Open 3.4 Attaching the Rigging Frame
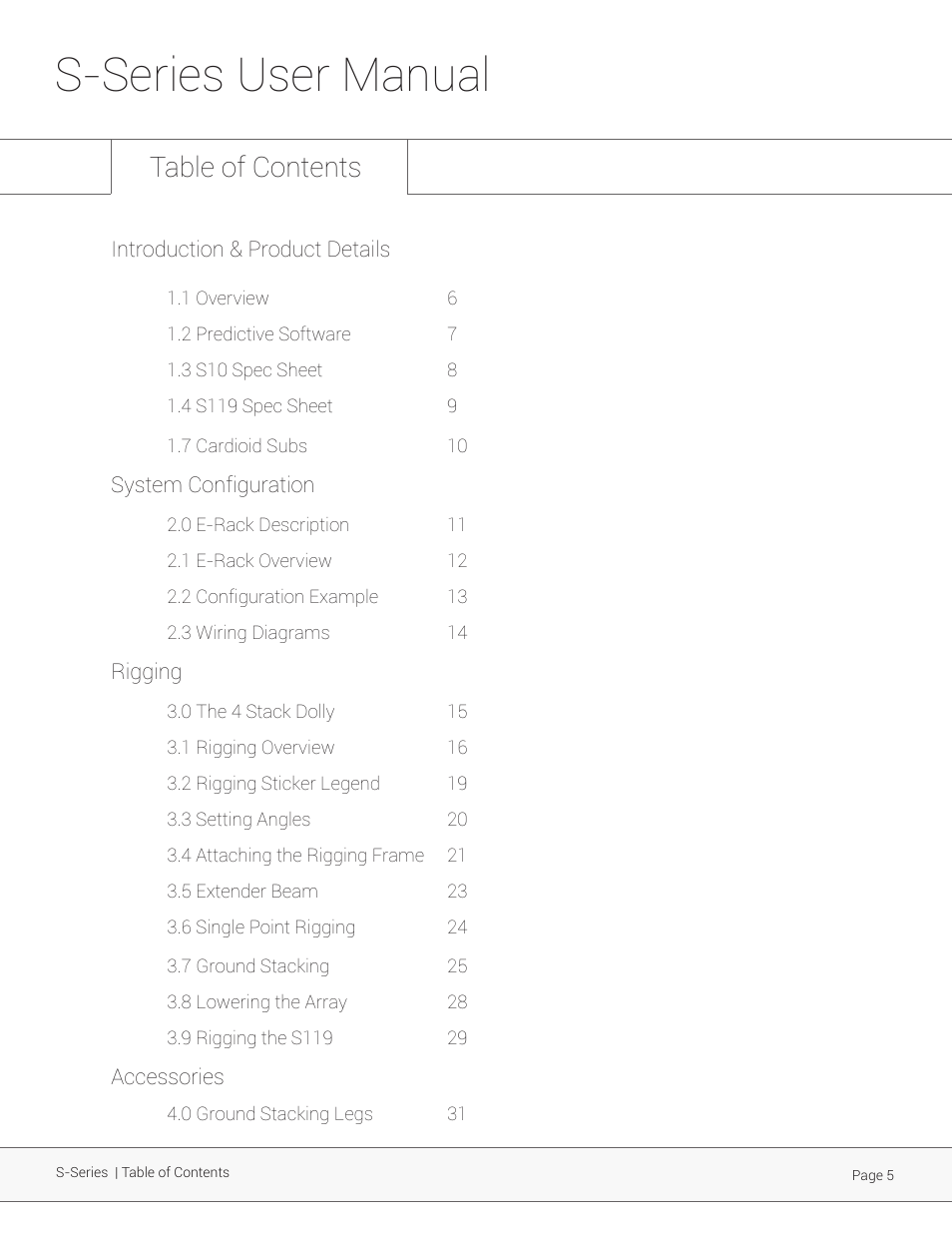The width and height of the screenshot is (952, 1233). tap(295, 856)
